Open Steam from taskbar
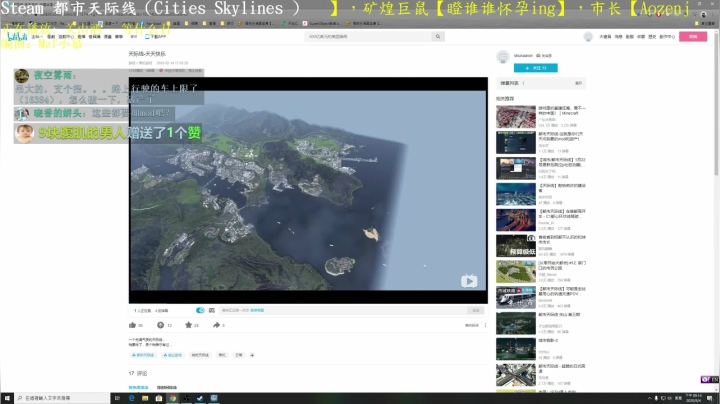 200,398
